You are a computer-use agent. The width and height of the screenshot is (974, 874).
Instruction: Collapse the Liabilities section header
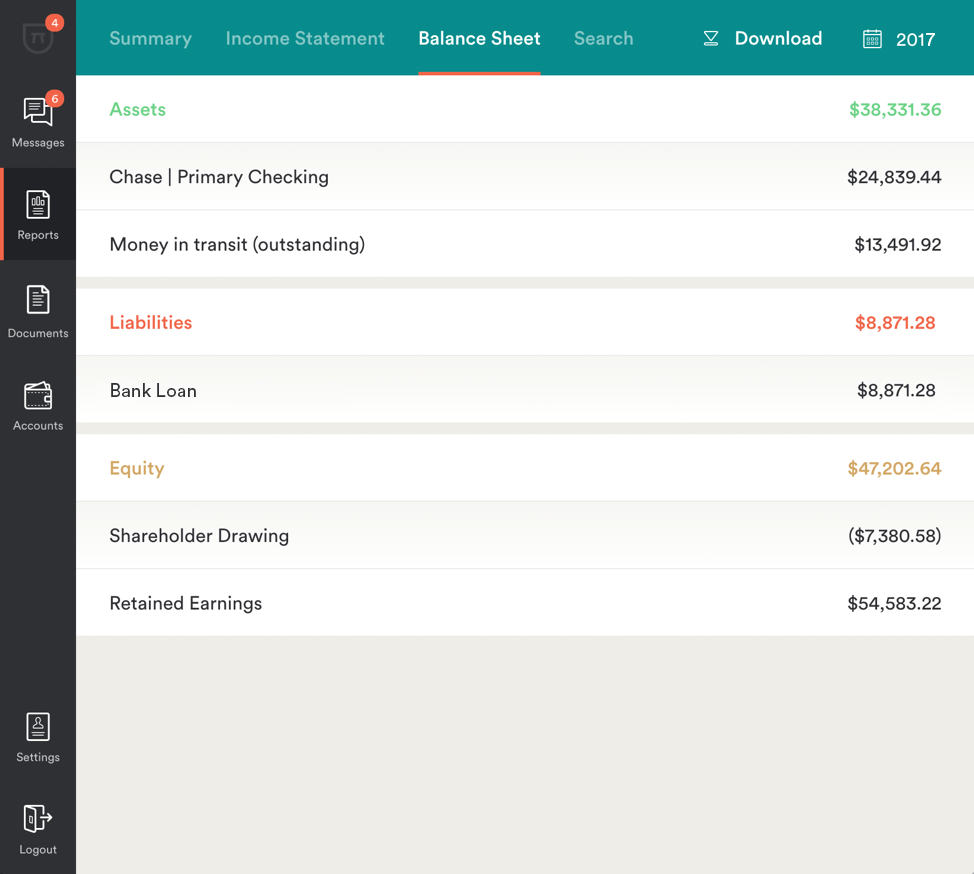pos(151,323)
